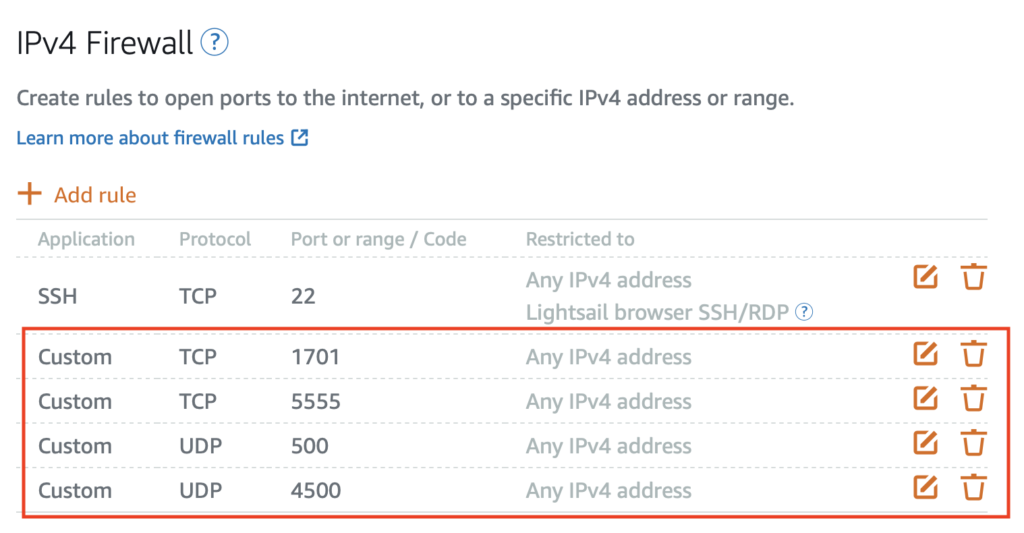Click the external link icon after Learn more
The image size is (1024, 533).
pos(299,138)
